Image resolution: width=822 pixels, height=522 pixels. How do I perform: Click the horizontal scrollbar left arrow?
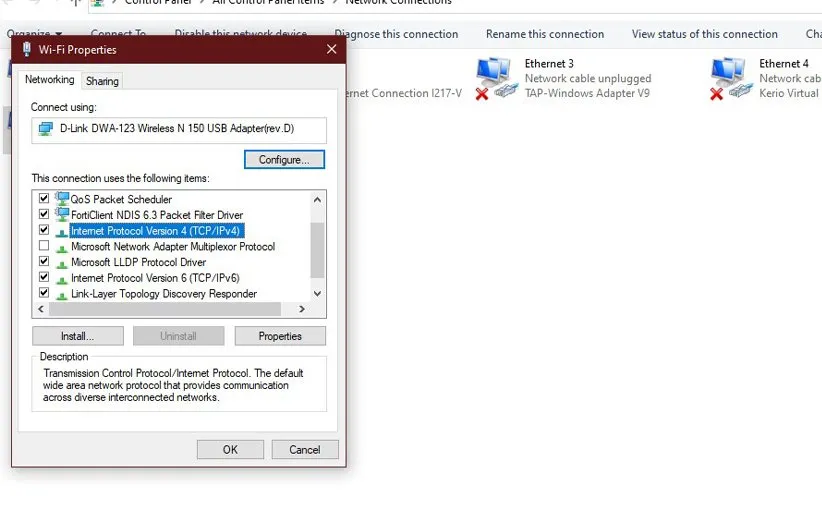[41, 309]
